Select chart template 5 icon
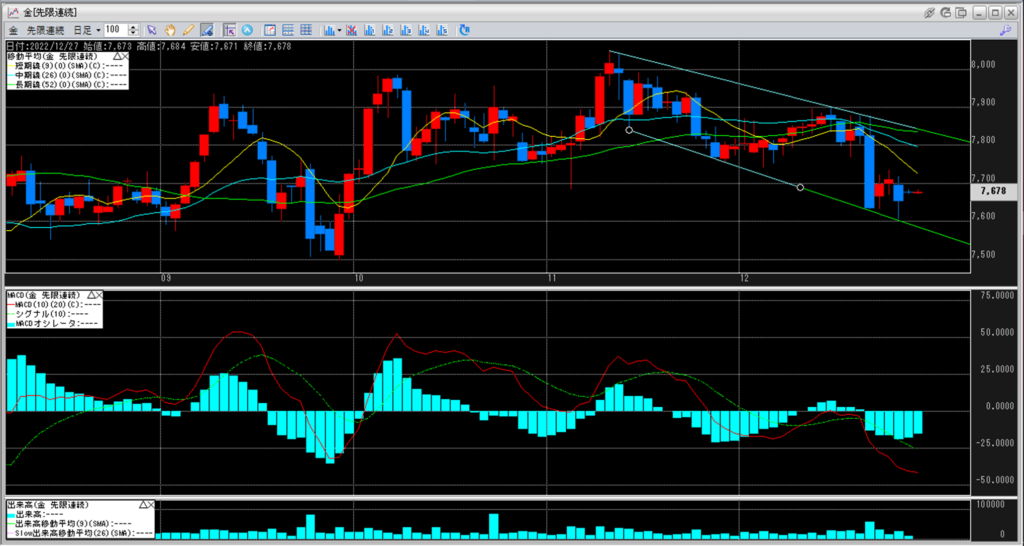This screenshot has width=1024, height=546. coord(442,29)
